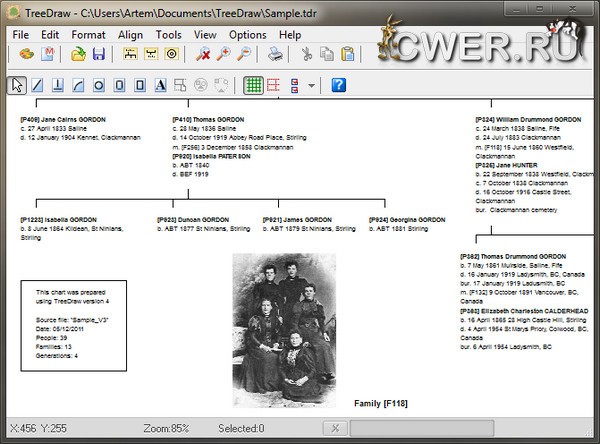The width and height of the screenshot is (600, 444).
Task: Open file using the folder icon
Action: (x=78, y=54)
